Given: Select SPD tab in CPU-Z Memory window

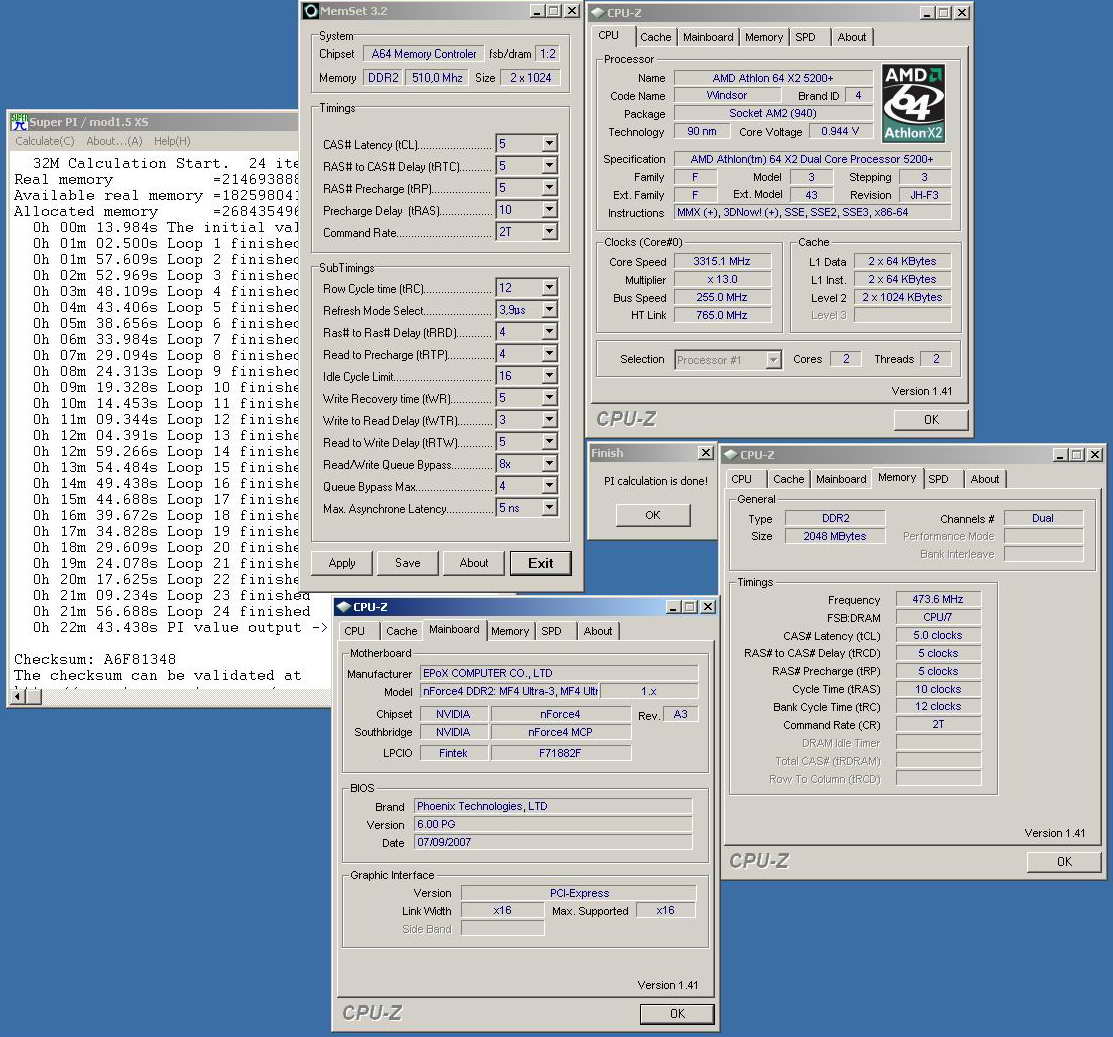Looking at the screenshot, I should coord(938,479).
